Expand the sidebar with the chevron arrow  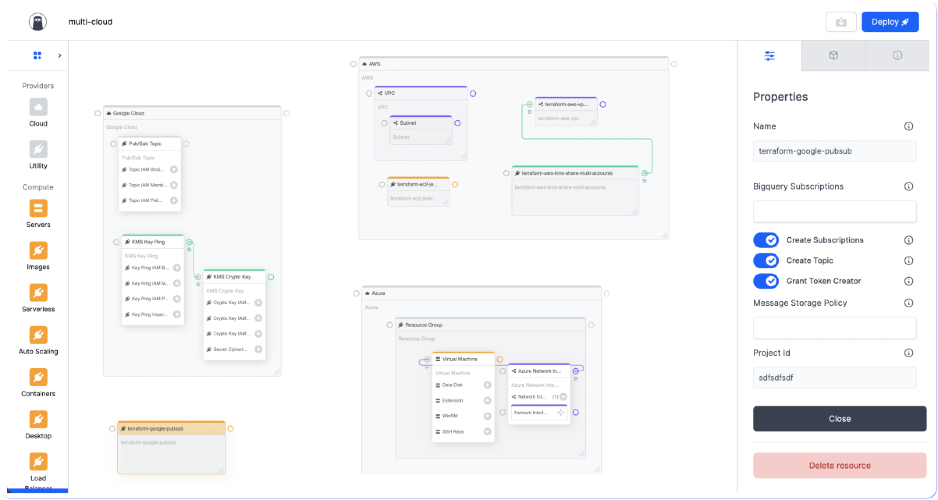(59, 56)
